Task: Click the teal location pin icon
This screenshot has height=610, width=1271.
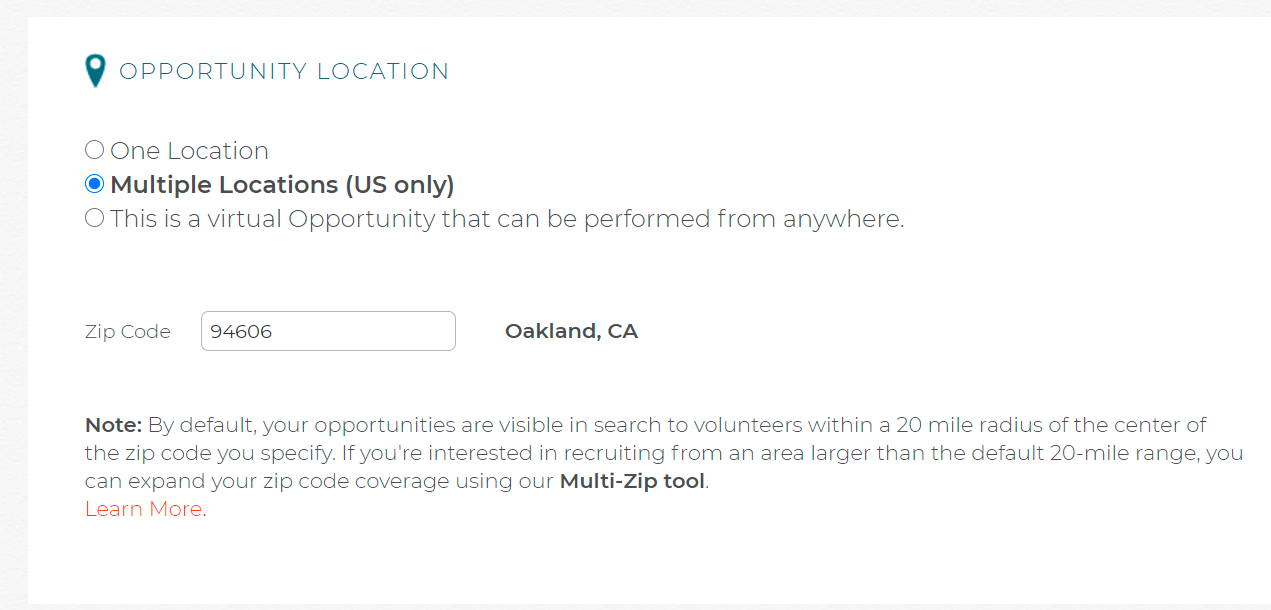Action: pos(95,71)
